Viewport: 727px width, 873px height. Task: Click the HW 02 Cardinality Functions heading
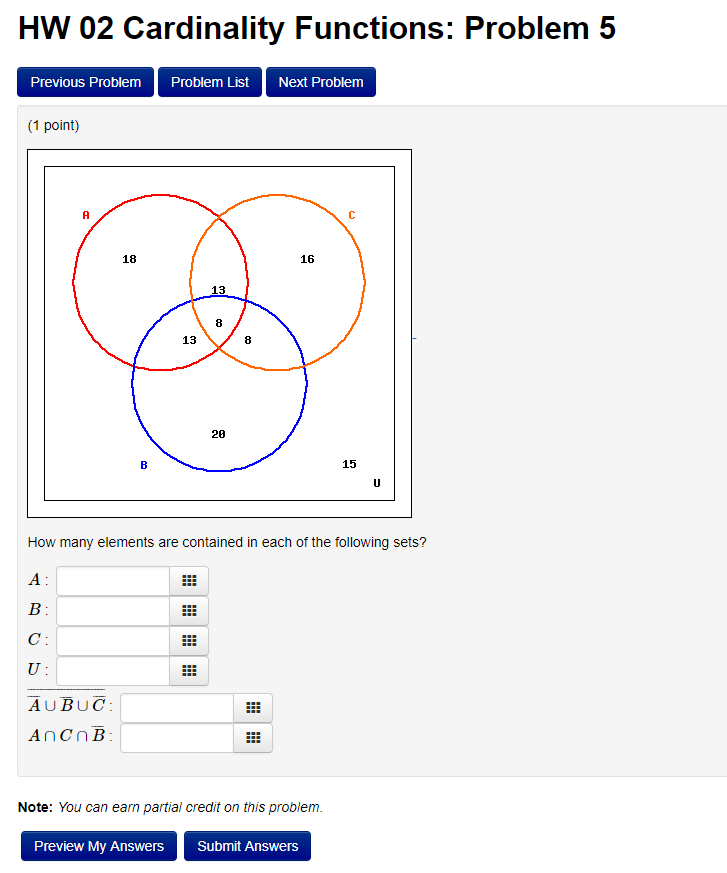[x=318, y=29]
